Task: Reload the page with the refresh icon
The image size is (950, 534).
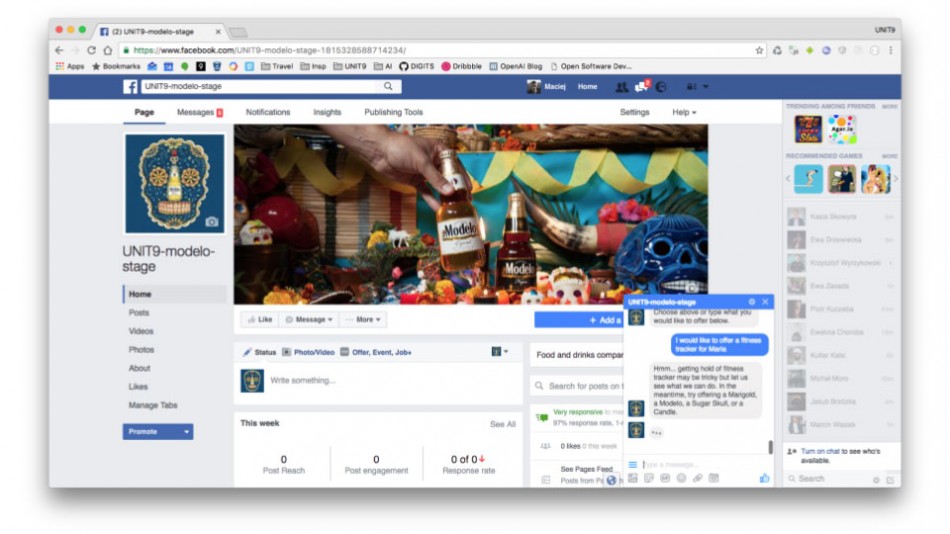Action: pos(91,50)
